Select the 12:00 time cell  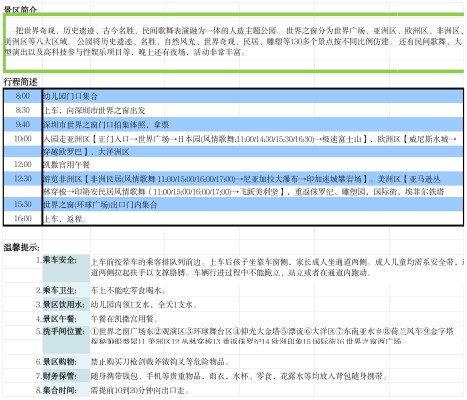point(23,164)
